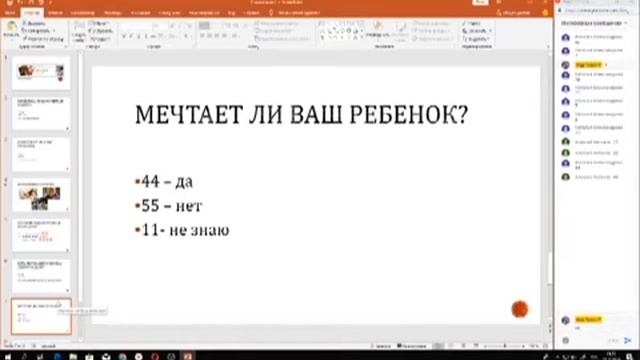Switch to the Home ribbon tab
The width and height of the screenshot is (640, 360).
pos(32,13)
